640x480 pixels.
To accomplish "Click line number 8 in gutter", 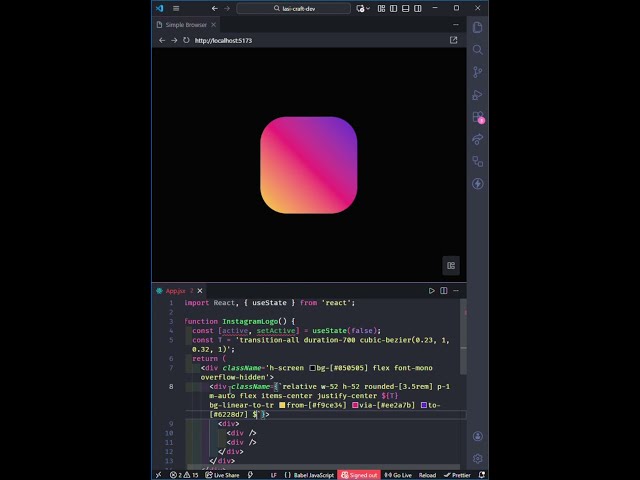I will 171,387.
